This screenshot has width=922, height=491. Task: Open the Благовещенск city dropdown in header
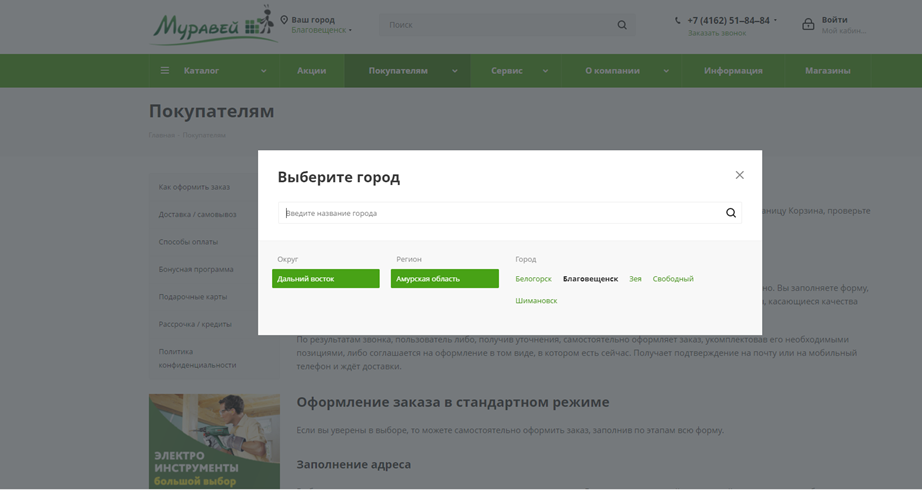[x=321, y=30]
